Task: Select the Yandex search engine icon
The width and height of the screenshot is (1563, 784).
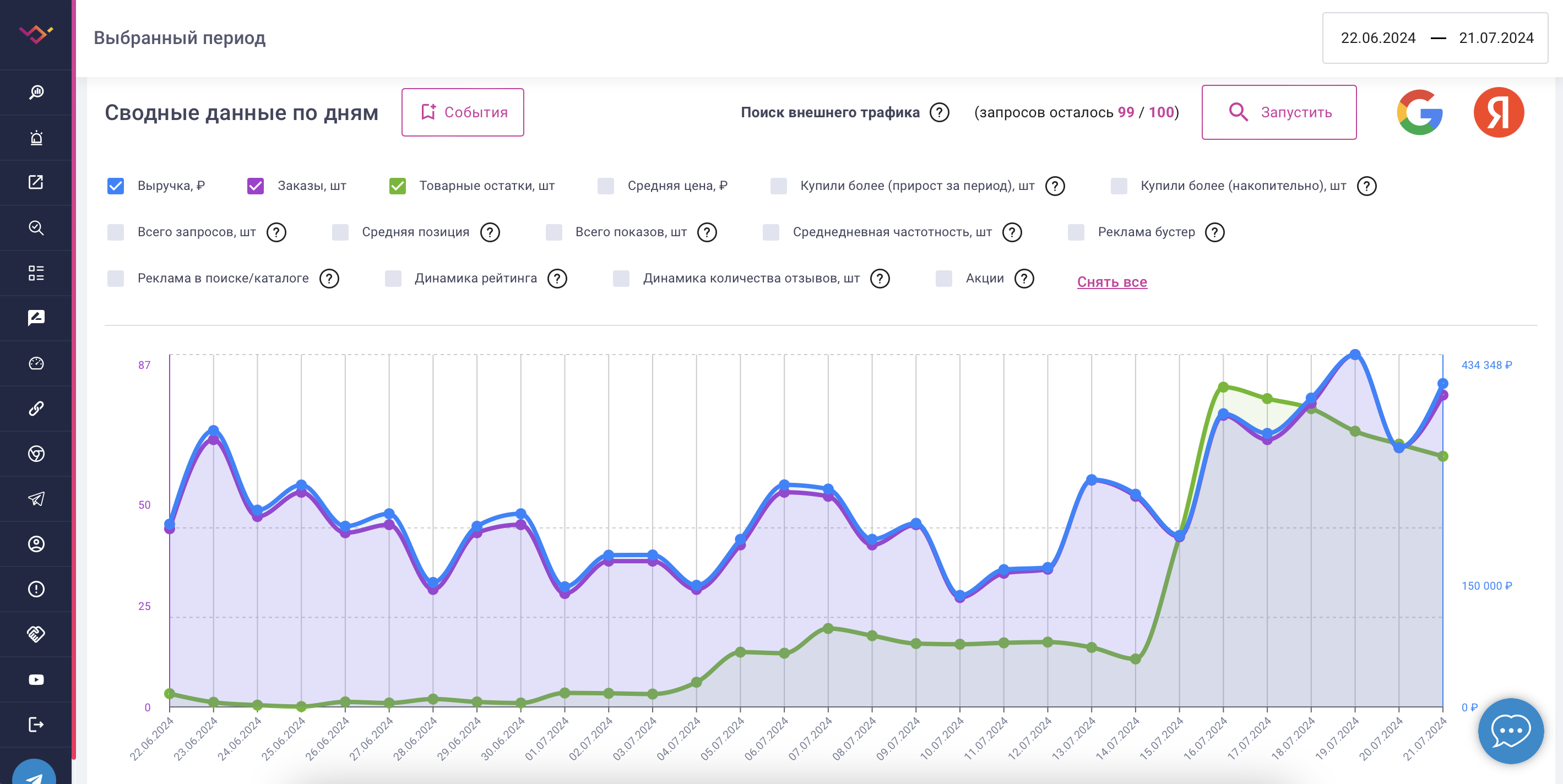Action: (1498, 112)
